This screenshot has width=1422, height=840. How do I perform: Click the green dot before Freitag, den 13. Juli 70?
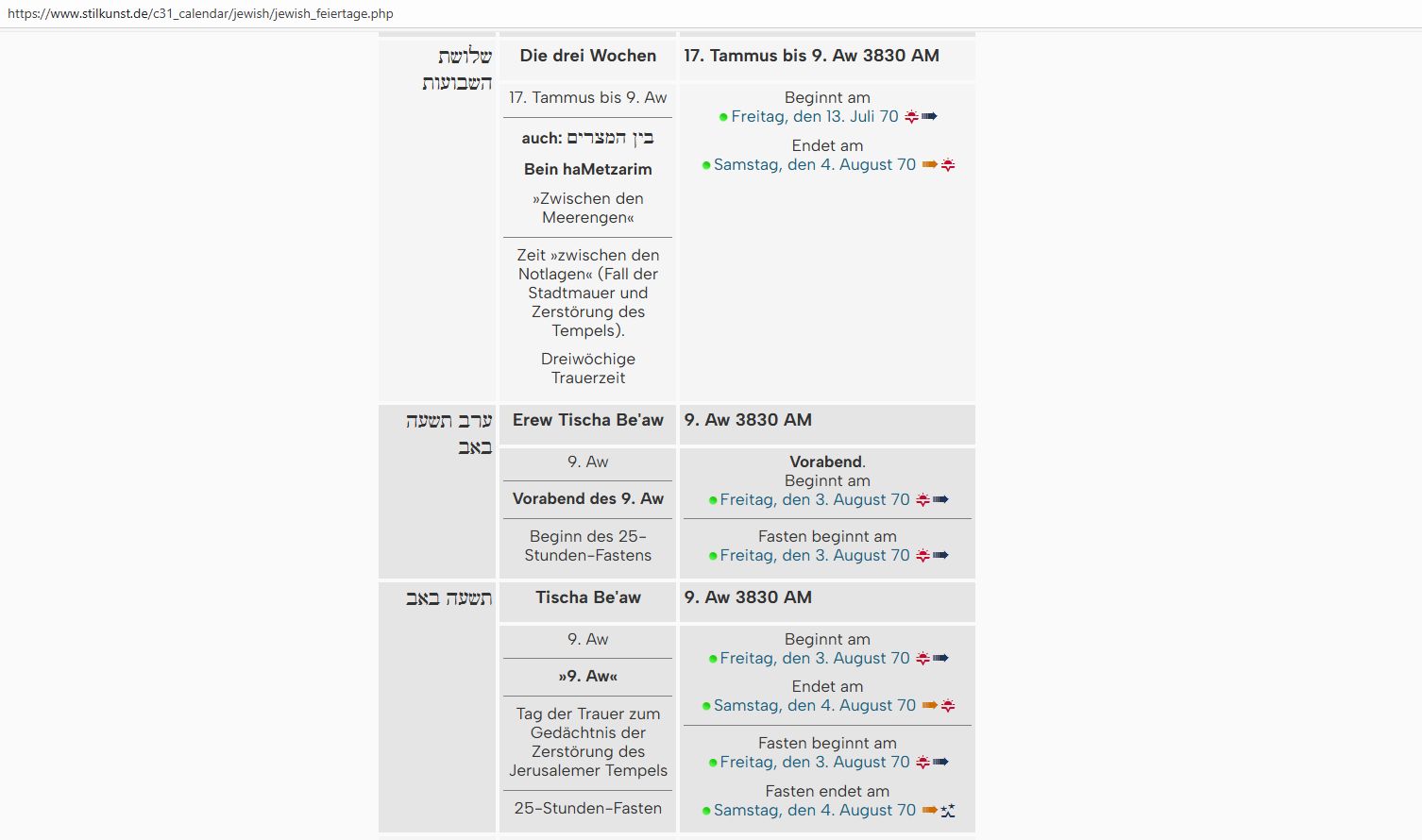pyautogui.click(x=723, y=118)
